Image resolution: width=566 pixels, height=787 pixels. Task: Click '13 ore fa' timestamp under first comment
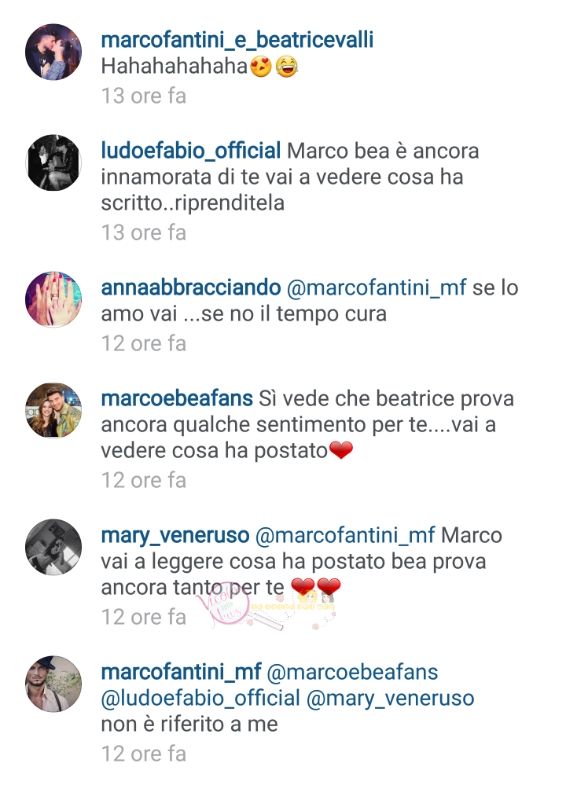(144, 96)
